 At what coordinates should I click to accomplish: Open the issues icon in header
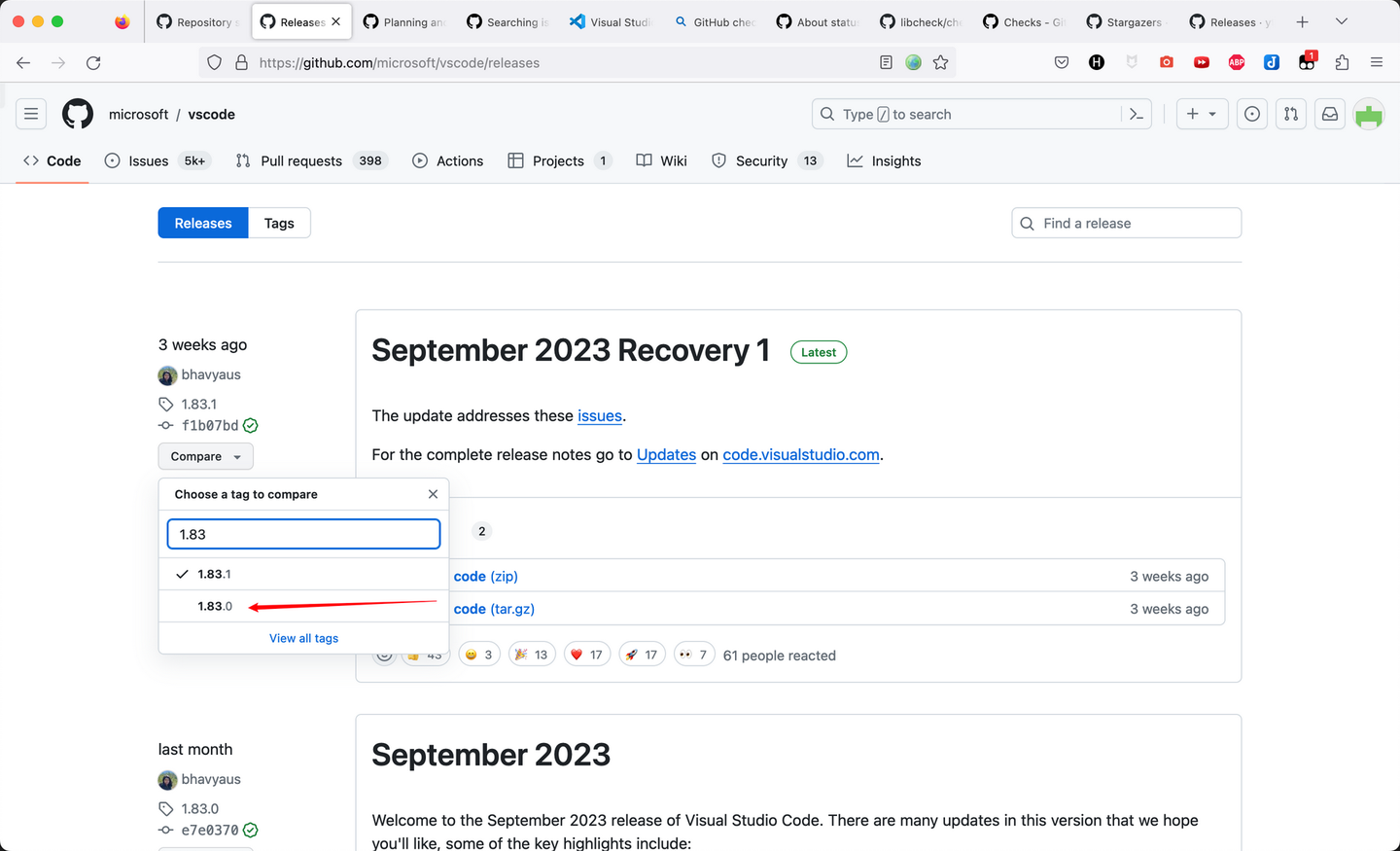[1252, 114]
